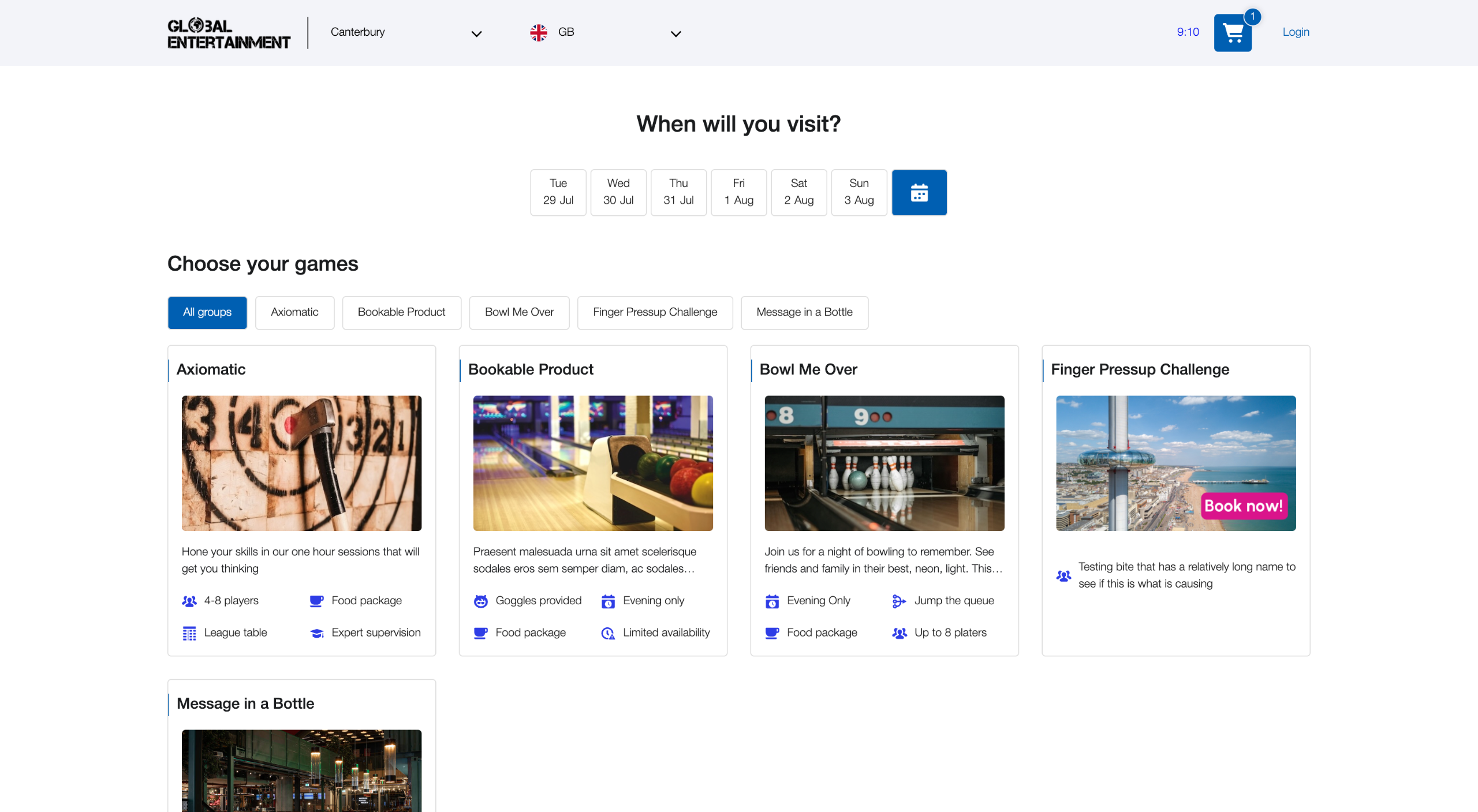This screenshot has width=1478, height=812.
Task: Filter by Finger Pressup Challenge group
Action: 655,312
